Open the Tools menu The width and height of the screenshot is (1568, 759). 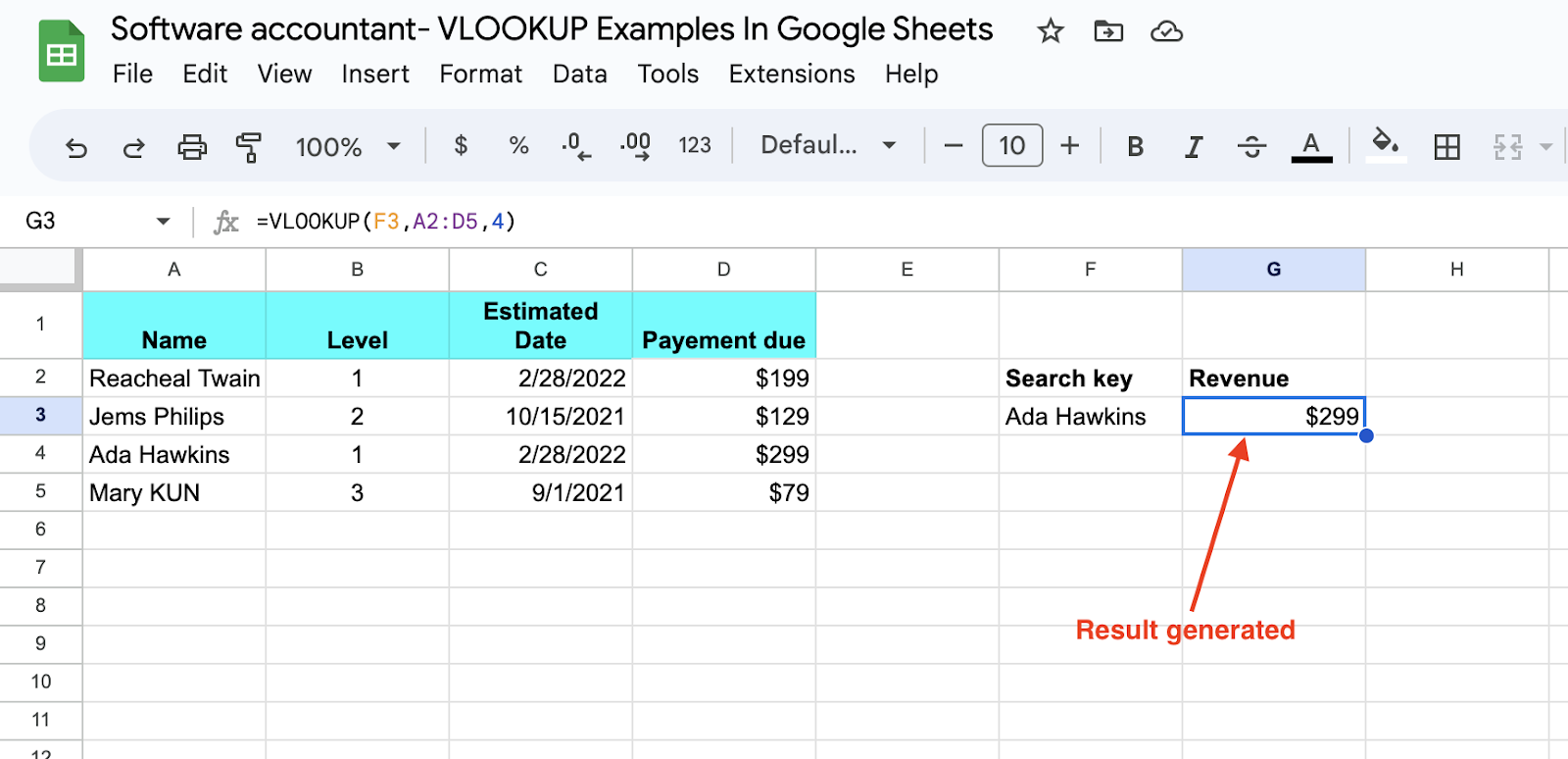point(667,74)
